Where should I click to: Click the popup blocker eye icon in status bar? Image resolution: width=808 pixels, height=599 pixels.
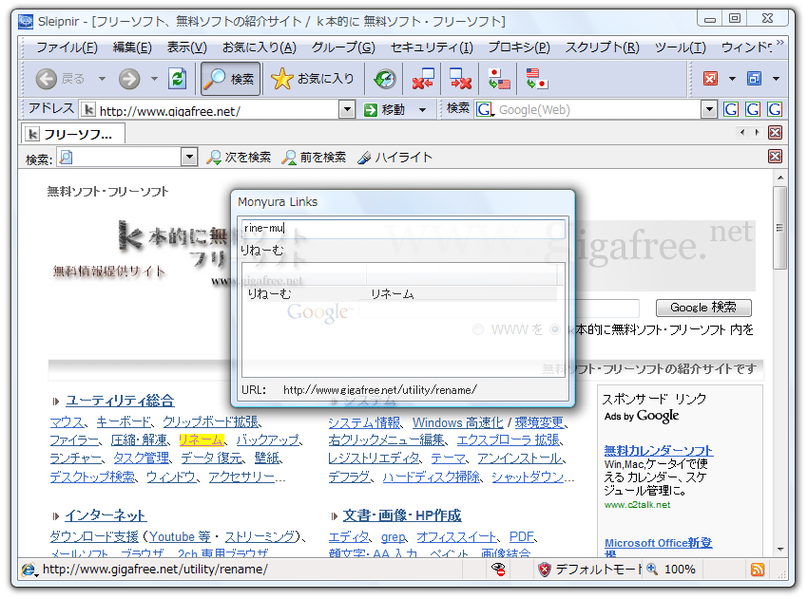(498, 569)
